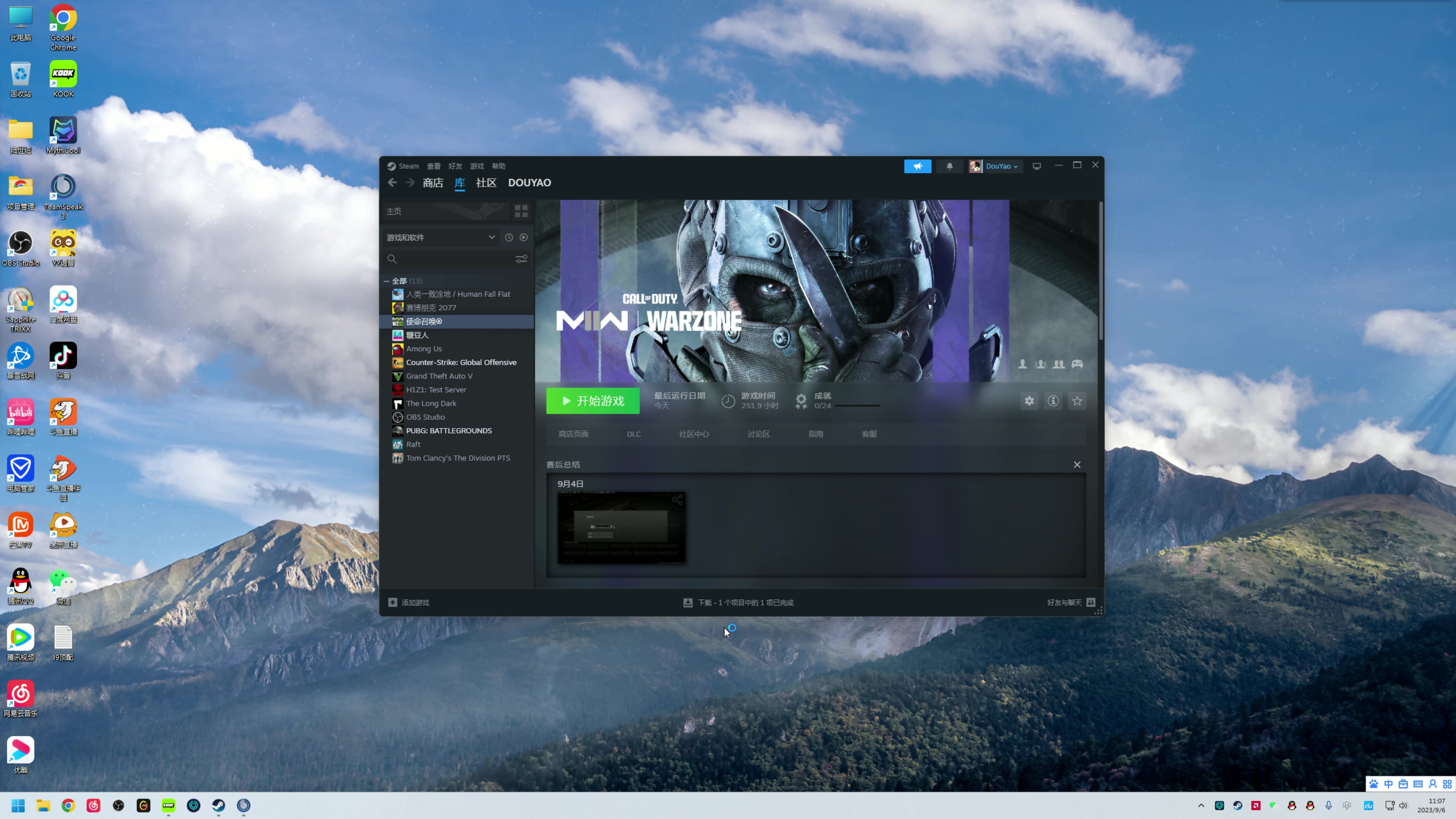
Task: Select Counter-Strike: Global Offensive
Action: coord(457,362)
